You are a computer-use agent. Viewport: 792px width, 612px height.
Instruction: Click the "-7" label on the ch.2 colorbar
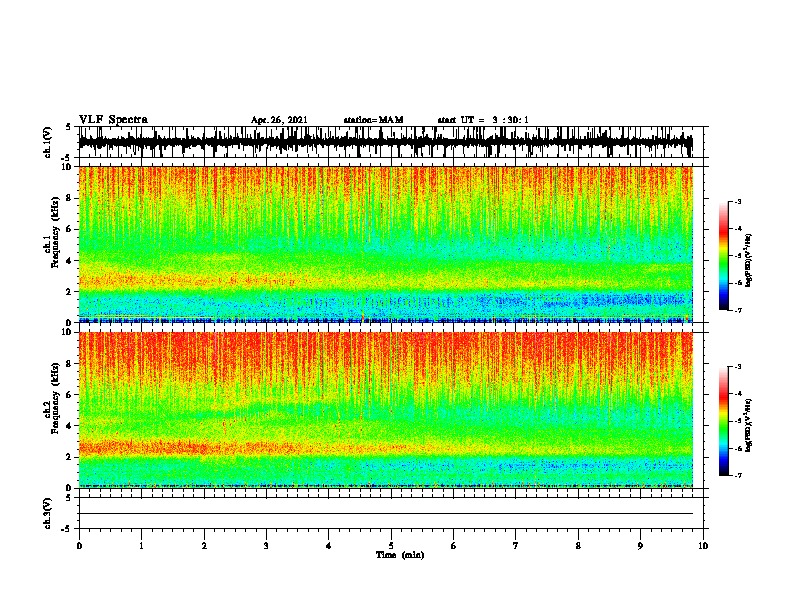coord(737,475)
